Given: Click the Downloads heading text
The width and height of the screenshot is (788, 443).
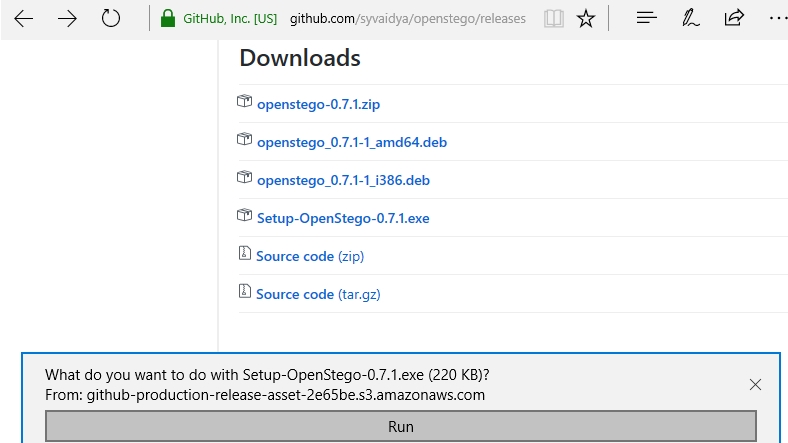Looking at the screenshot, I should [x=300, y=58].
